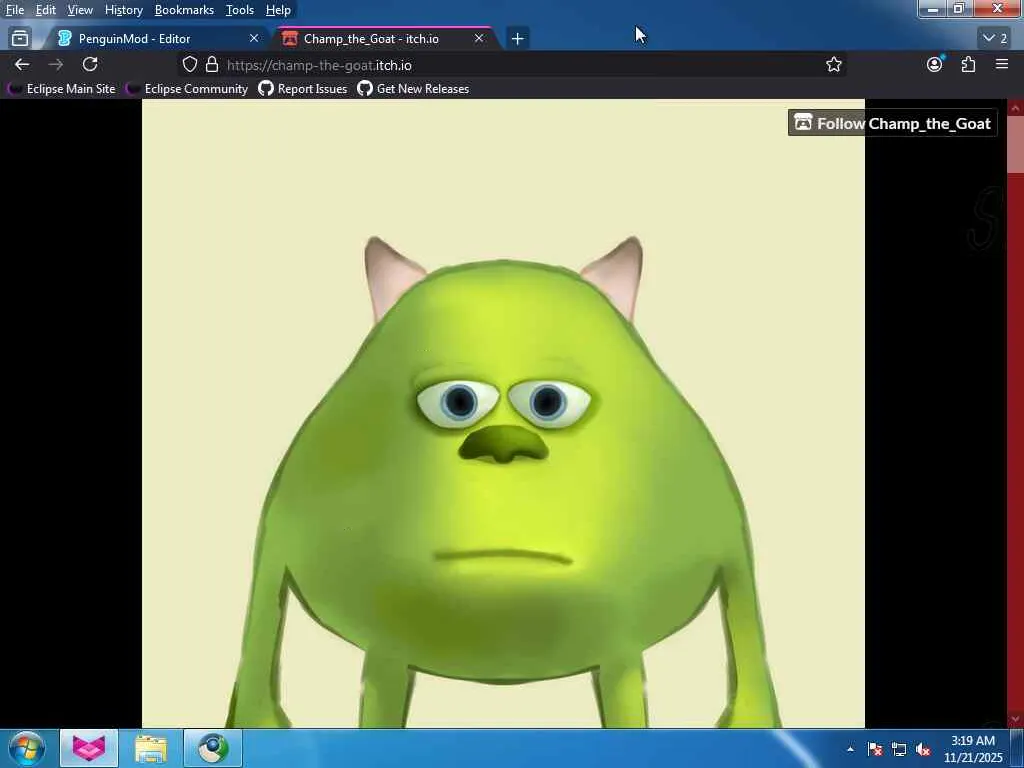Click the muted volume tray icon
The height and width of the screenshot is (768, 1024).
coord(923,749)
